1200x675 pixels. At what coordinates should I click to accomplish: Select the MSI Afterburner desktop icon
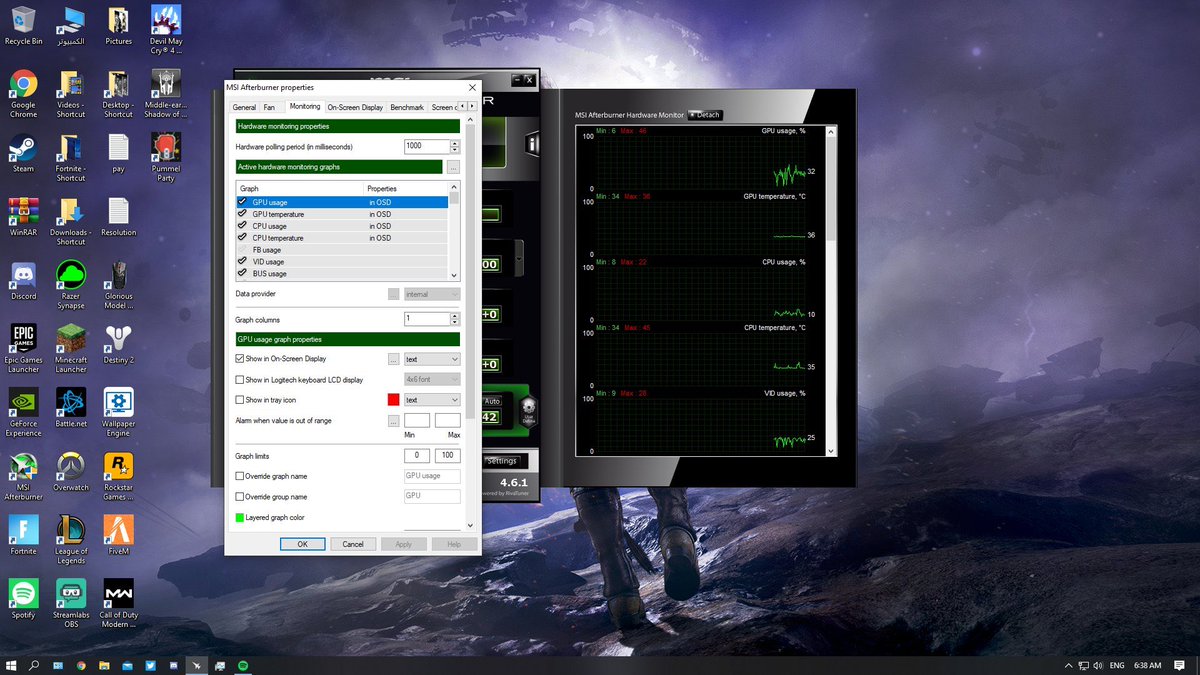coord(23,477)
